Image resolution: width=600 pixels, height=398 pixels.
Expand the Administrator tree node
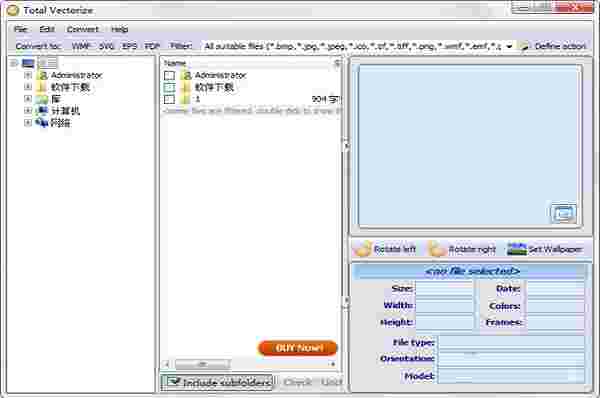(28, 75)
